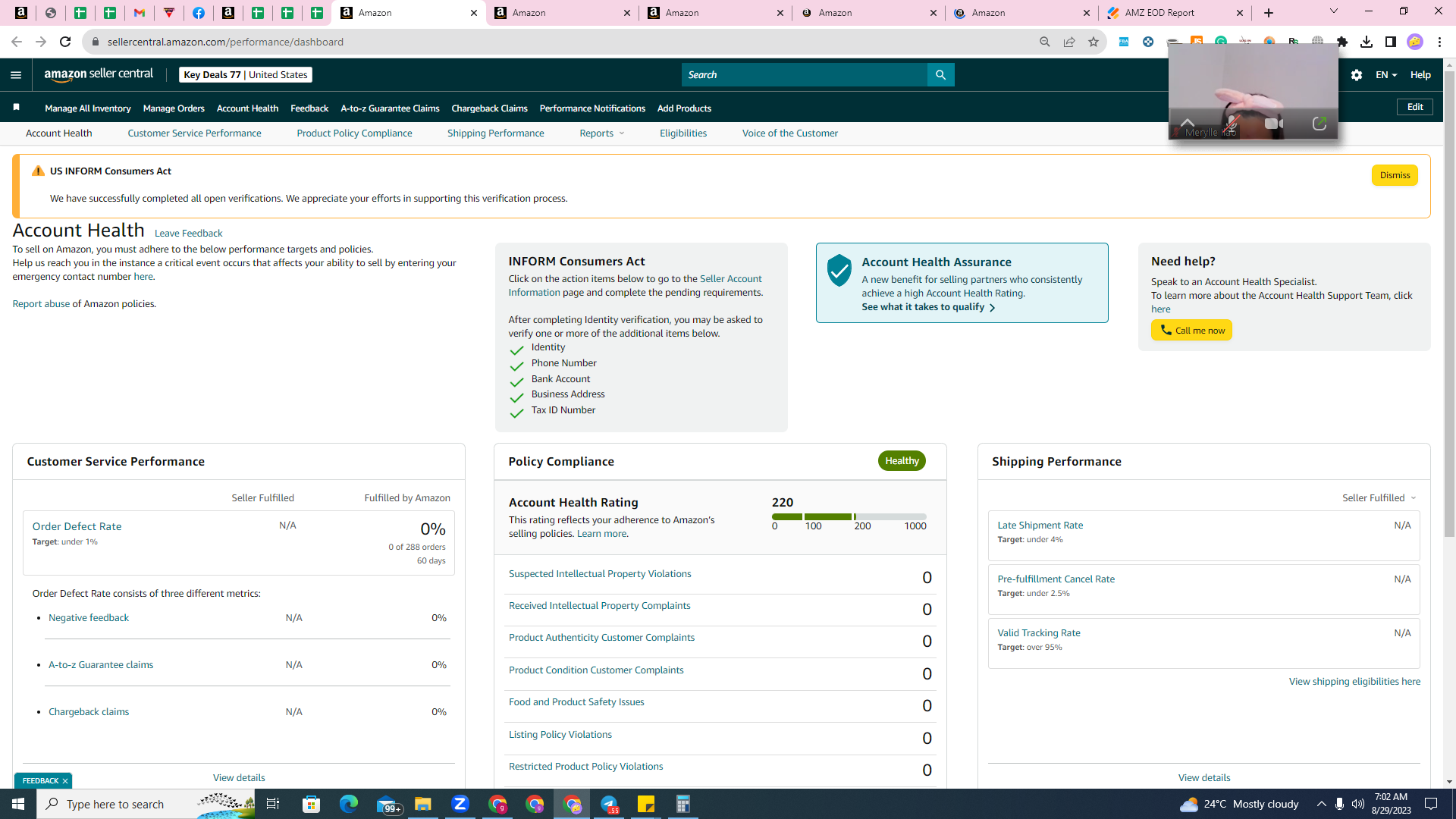The image size is (1456, 819).
Task: Click the browser address bar
Action: tap(561, 42)
